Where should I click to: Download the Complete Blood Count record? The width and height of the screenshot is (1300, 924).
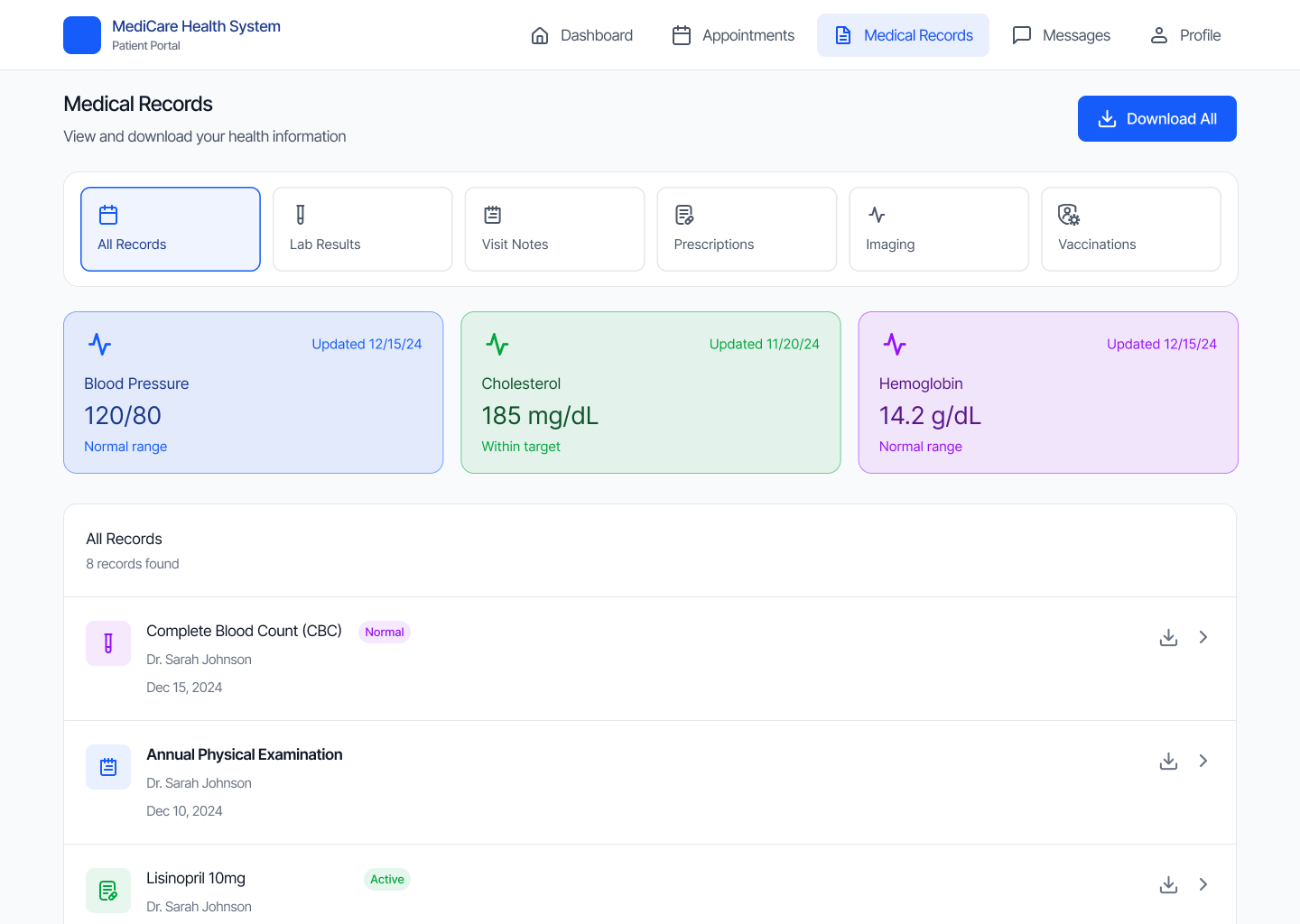pyautogui.click(x=1168, y=637)
